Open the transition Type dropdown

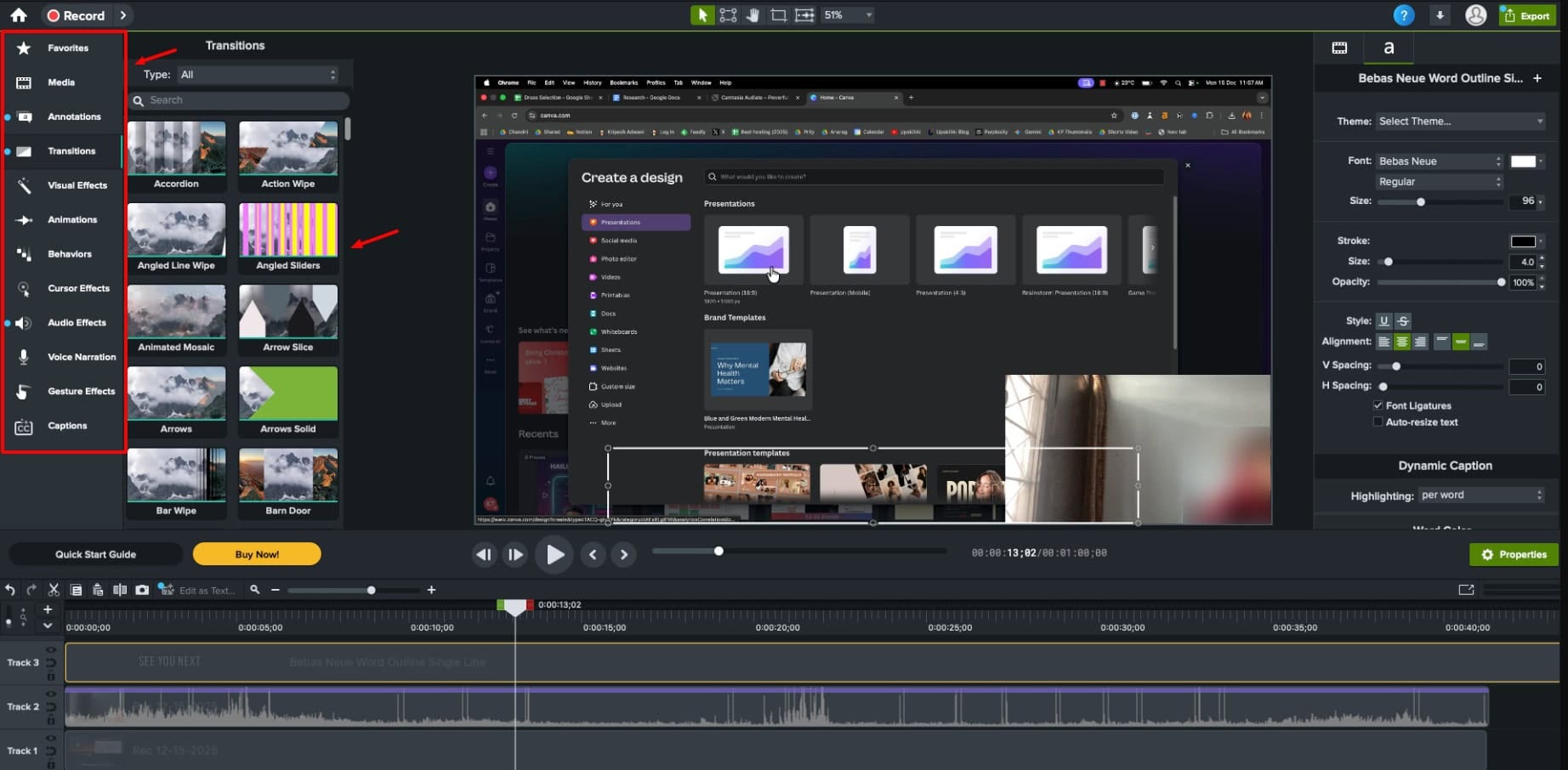(258, 75)
